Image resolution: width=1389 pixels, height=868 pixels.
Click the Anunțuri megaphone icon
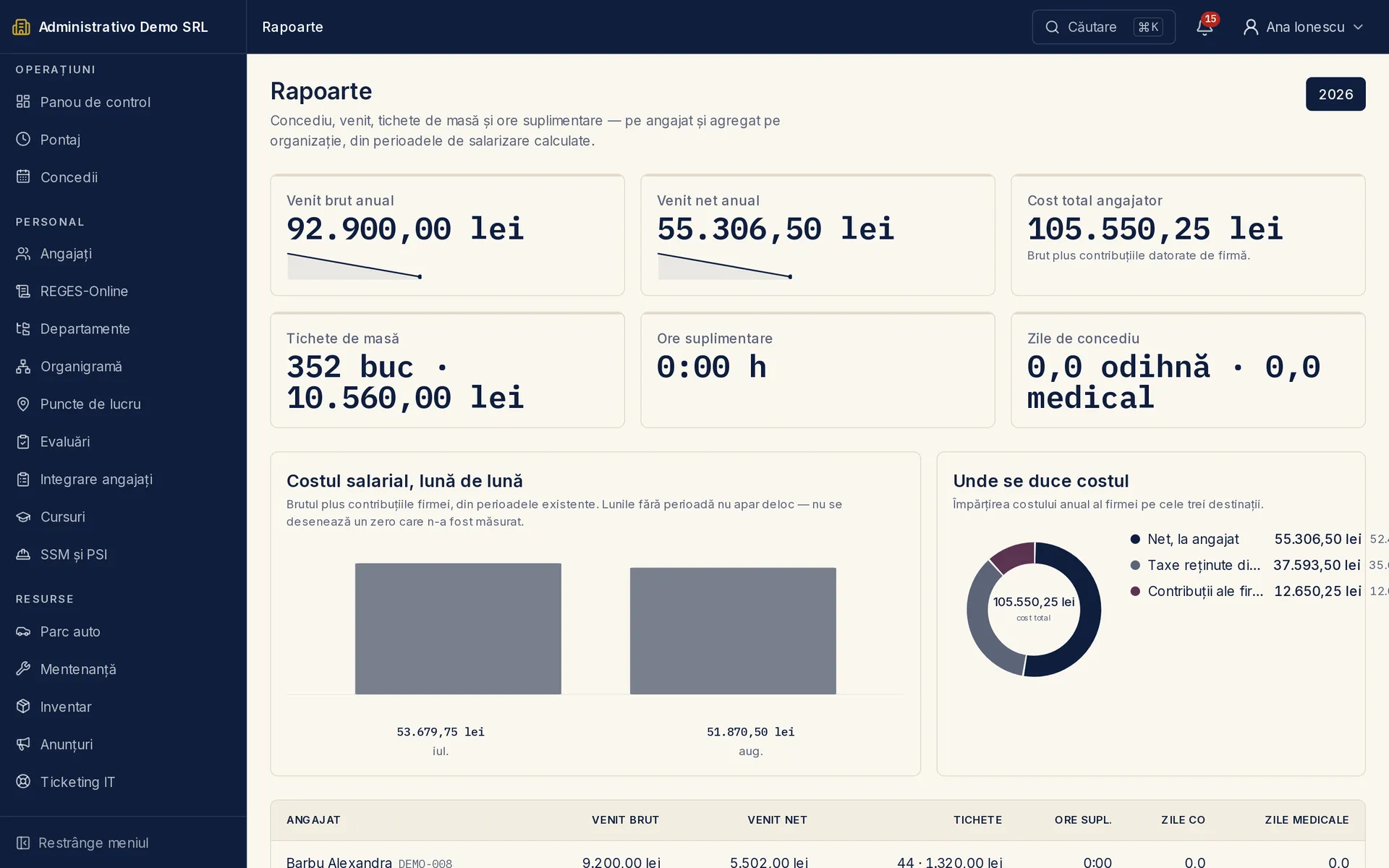tap(23, 744)
